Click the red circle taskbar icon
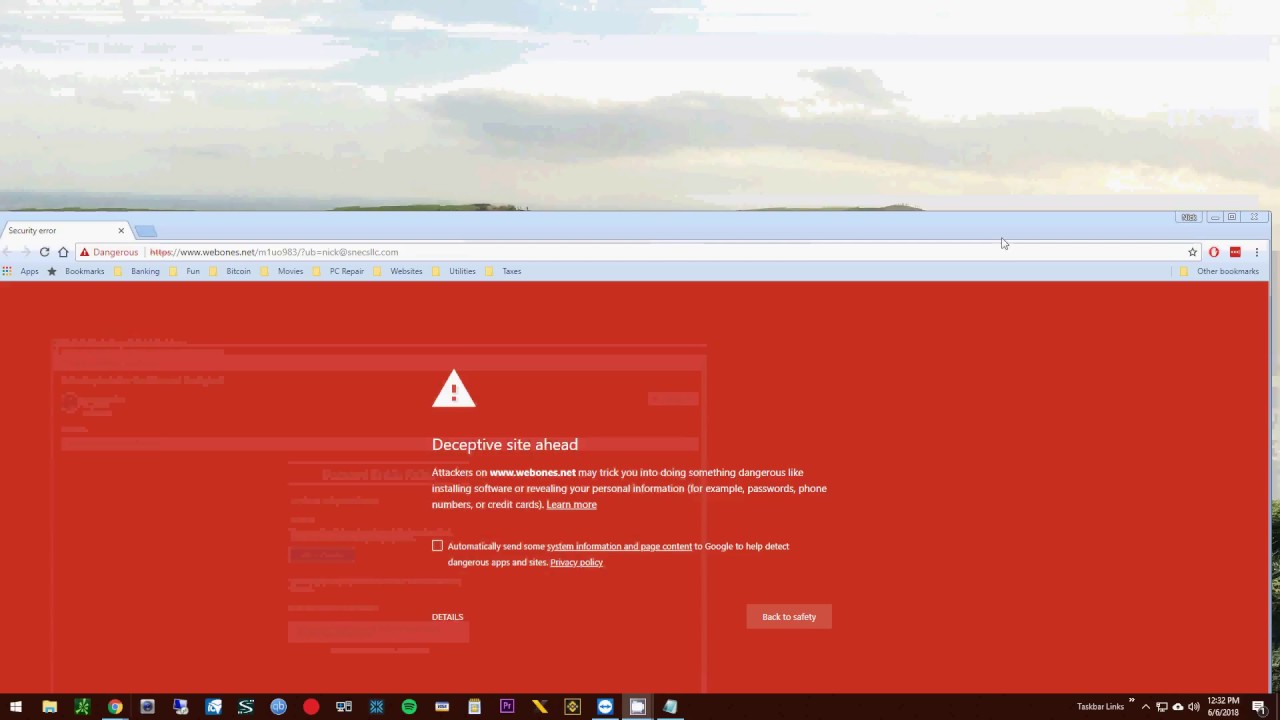This screenshot has height=720, width=1280. point(311,707)
